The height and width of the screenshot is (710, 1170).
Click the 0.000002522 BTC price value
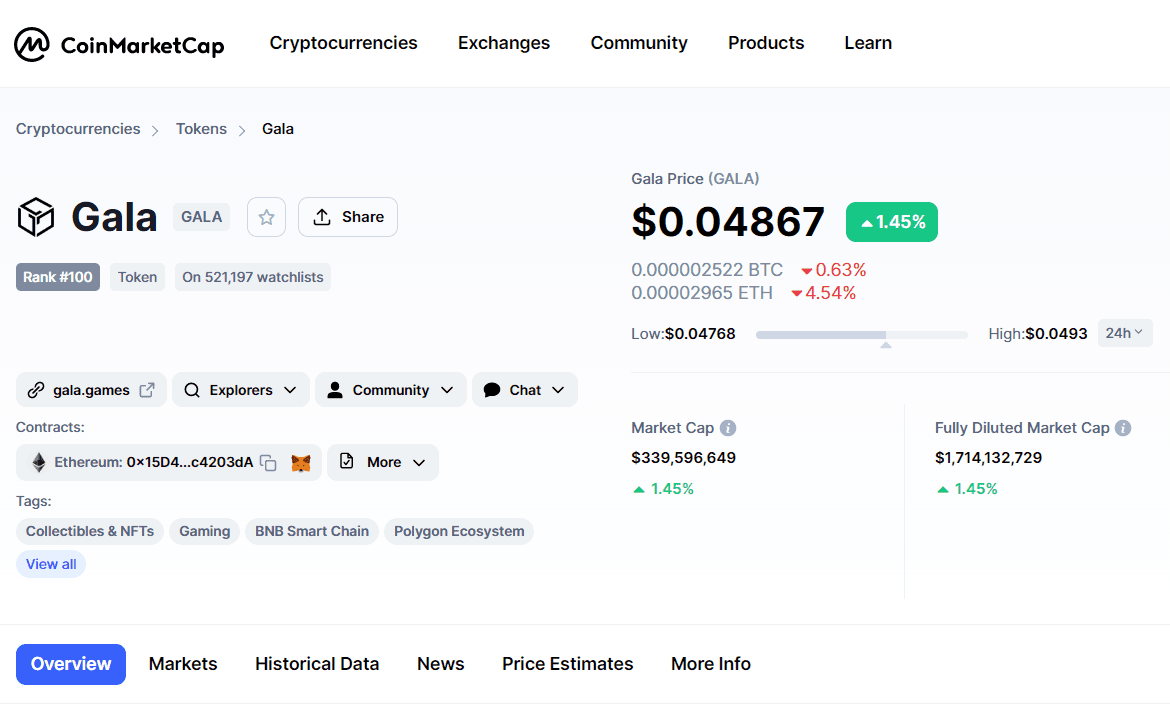707,270
